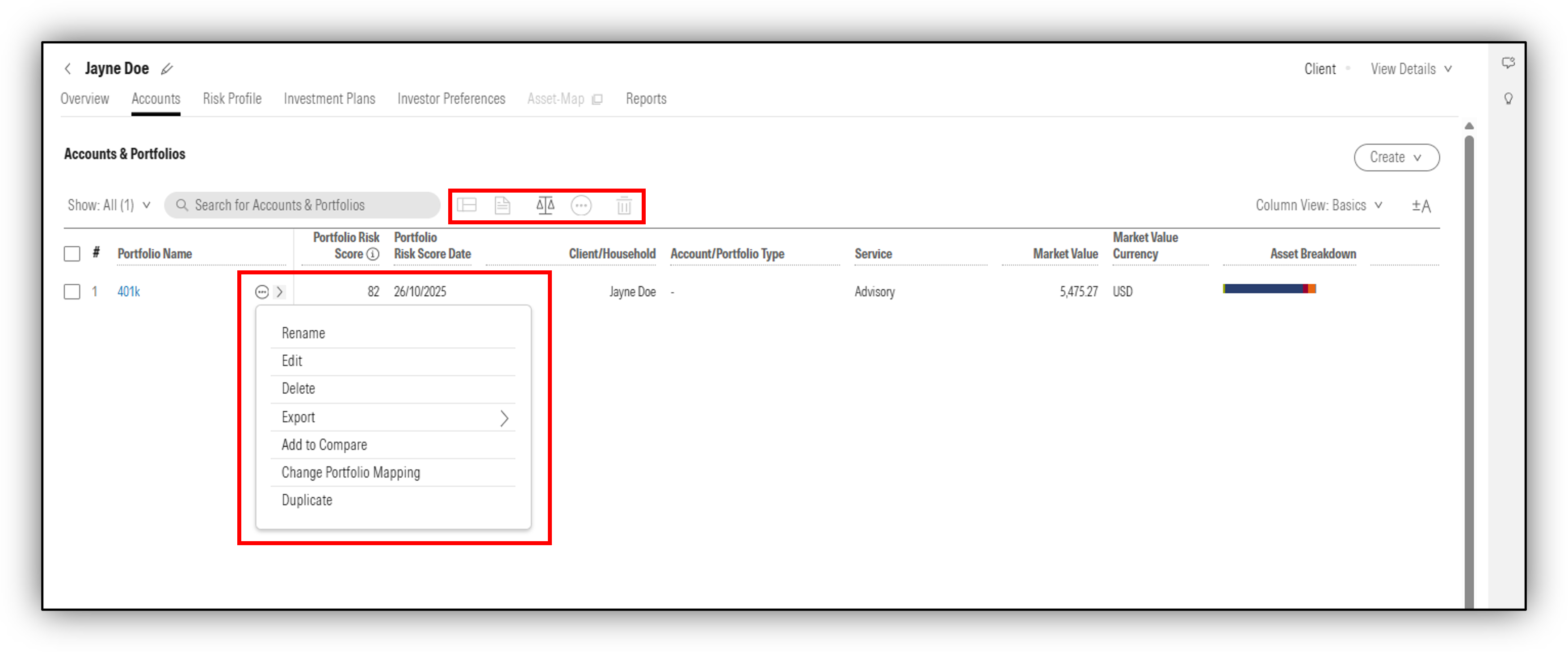Expand the Export submenu
The height and width of the screenshot is (652, 1568).
[393, 418]
